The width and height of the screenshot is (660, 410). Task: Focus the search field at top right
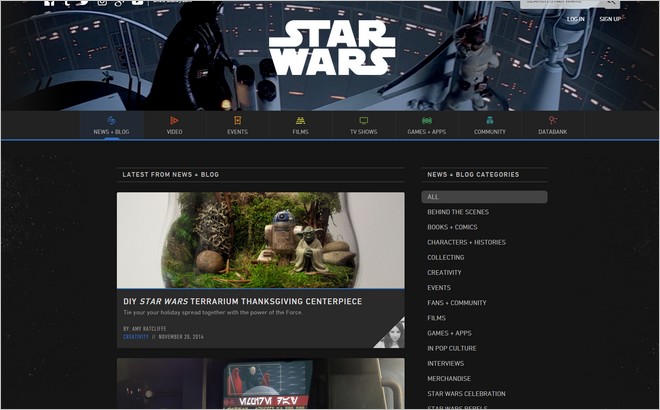[x=562, y=3]
